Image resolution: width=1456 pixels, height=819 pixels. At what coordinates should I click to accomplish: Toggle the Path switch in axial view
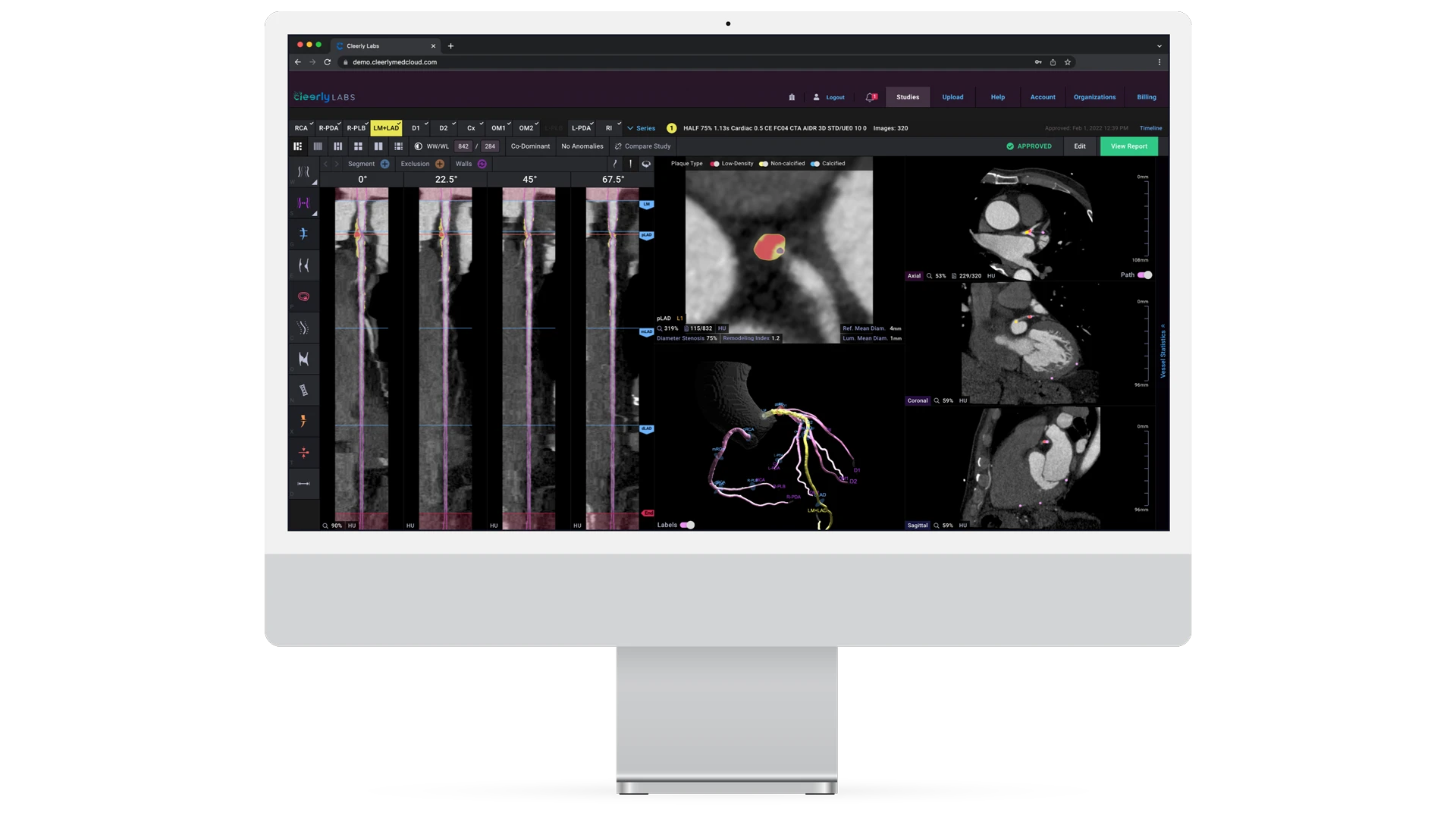pyautogui.click(x=1145, y=275)
